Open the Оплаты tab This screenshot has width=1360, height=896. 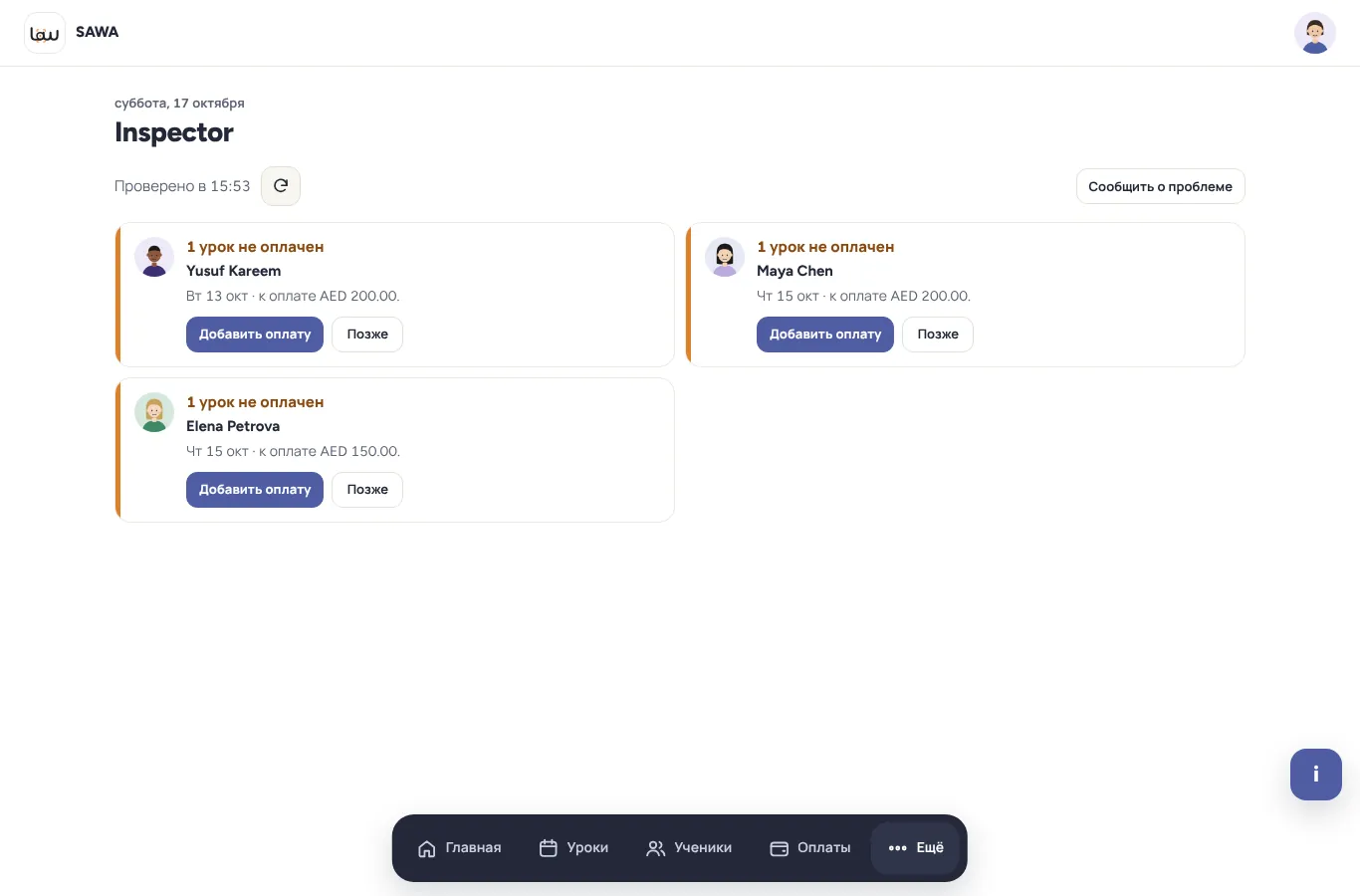810,848
